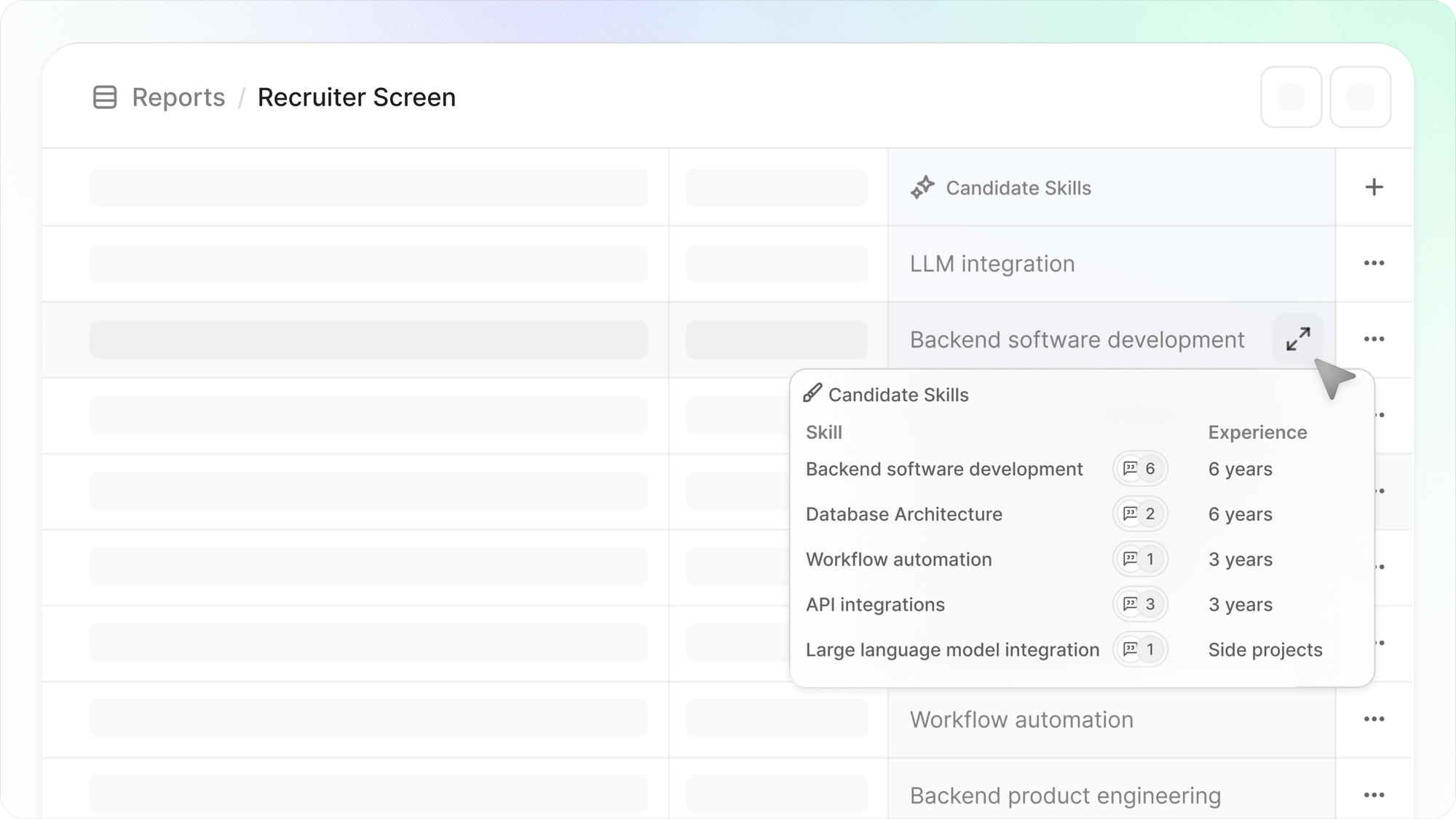Open the Reports breadcrumb link

click(178, 97)
